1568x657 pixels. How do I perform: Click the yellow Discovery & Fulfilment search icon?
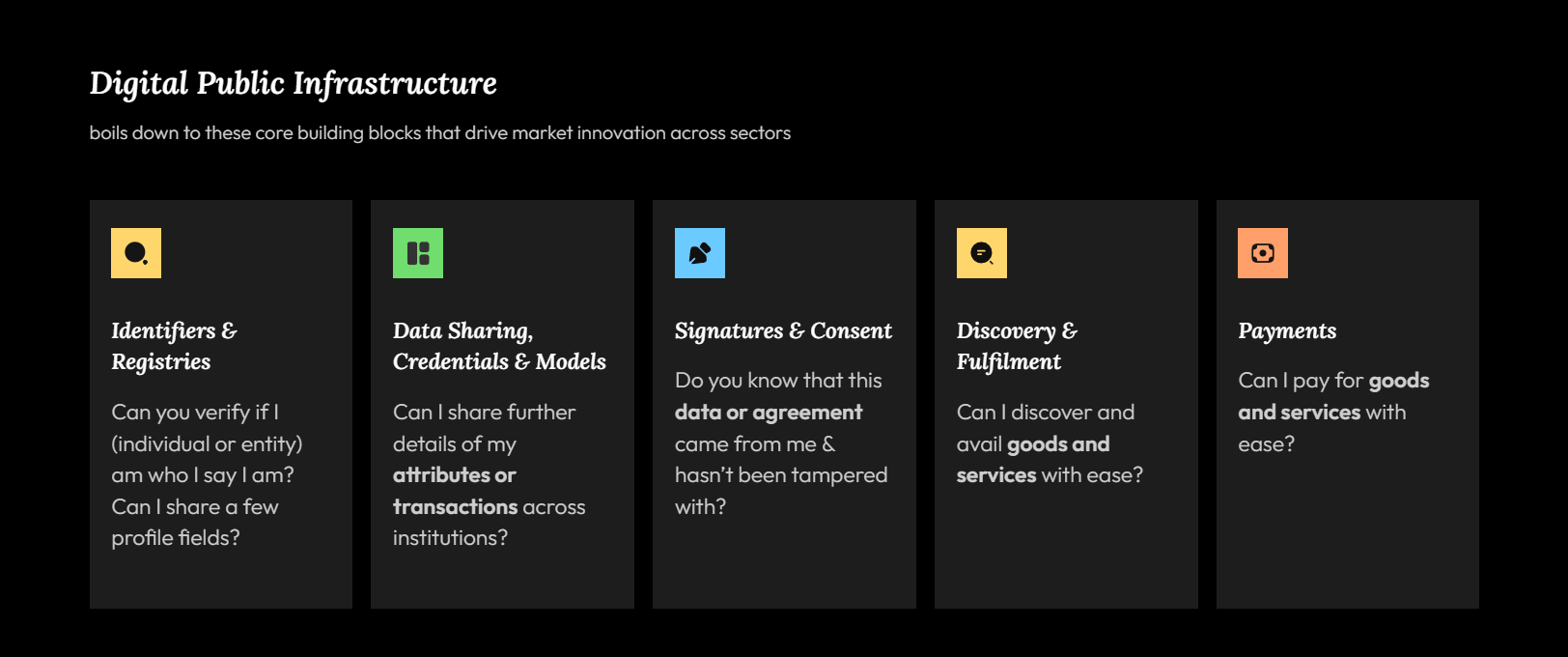(982, 253)
